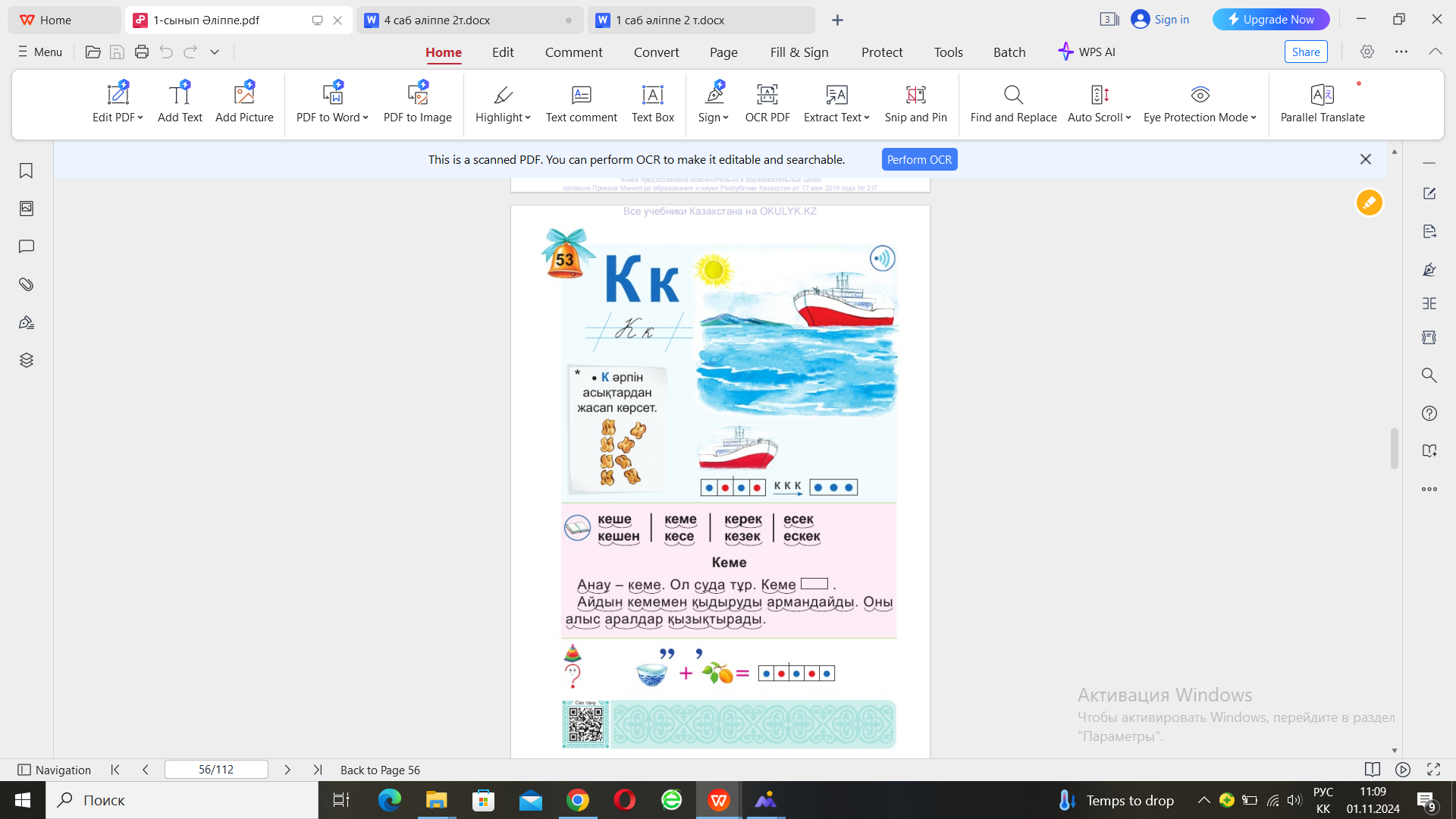Screen dimensions: 1456x819
Task: Click the page number input field
Action: pyautogui.click(x=216, y=770)
